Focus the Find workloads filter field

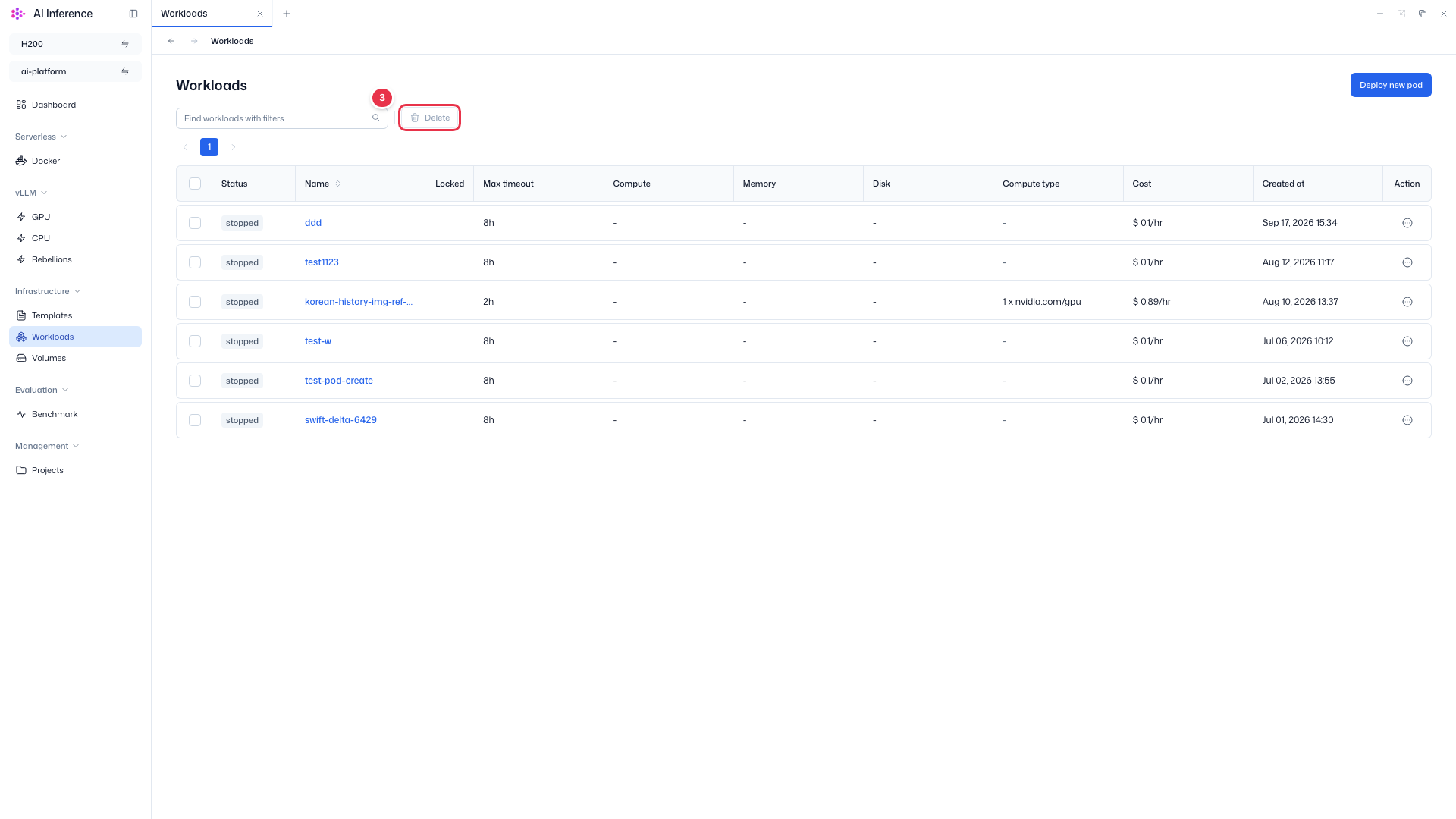[x=282, y=118]
